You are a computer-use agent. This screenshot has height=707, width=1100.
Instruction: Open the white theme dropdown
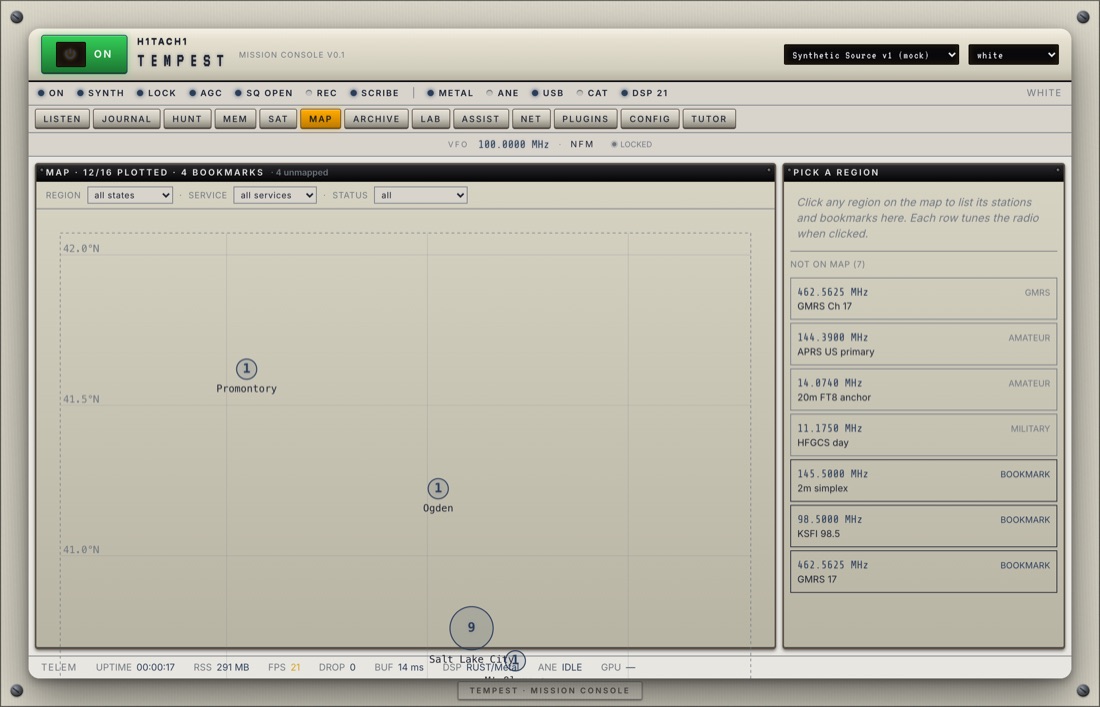point(1013,55)
